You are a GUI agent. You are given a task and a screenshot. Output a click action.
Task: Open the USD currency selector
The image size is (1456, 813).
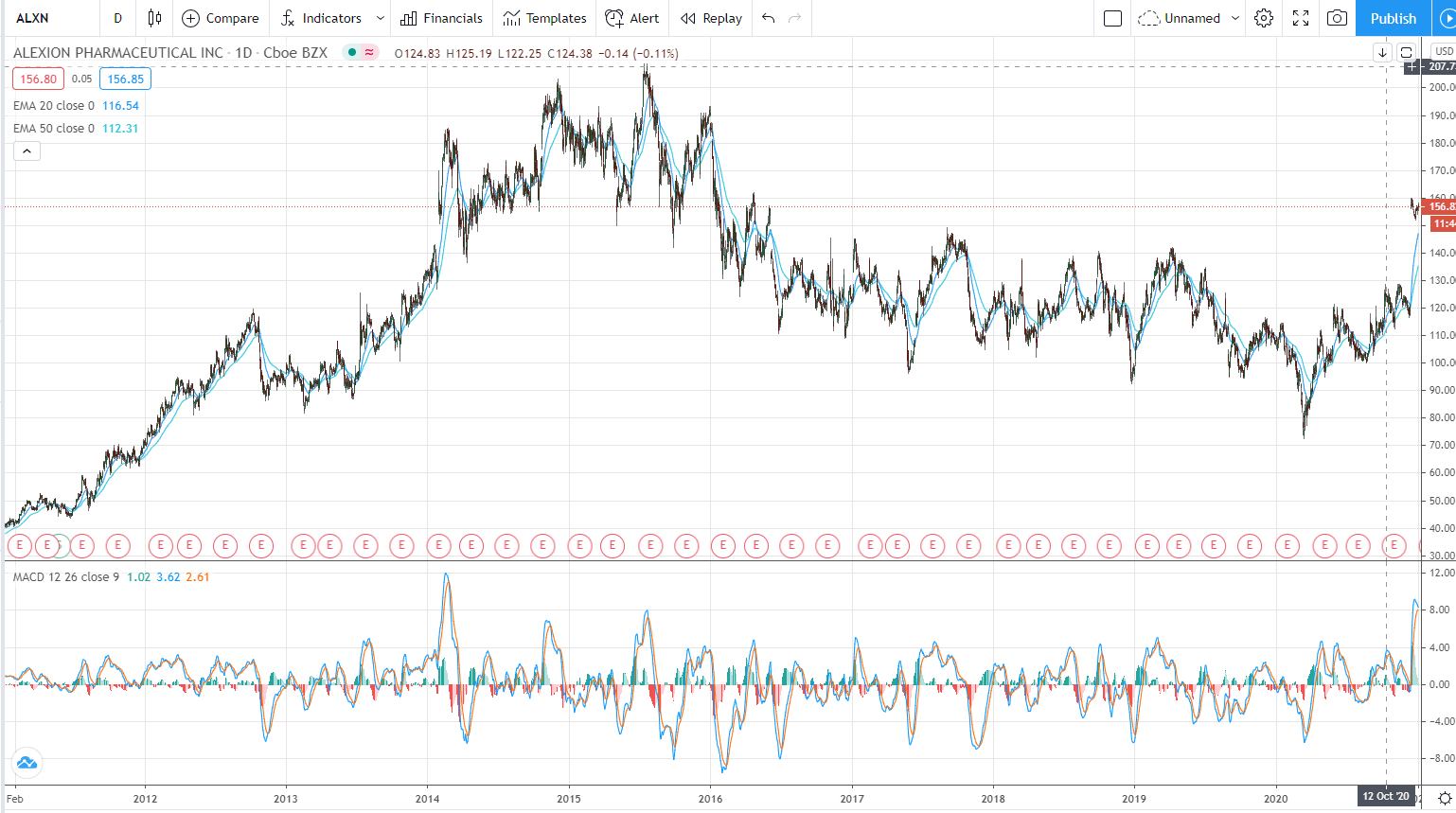(x=1444, y=51)
